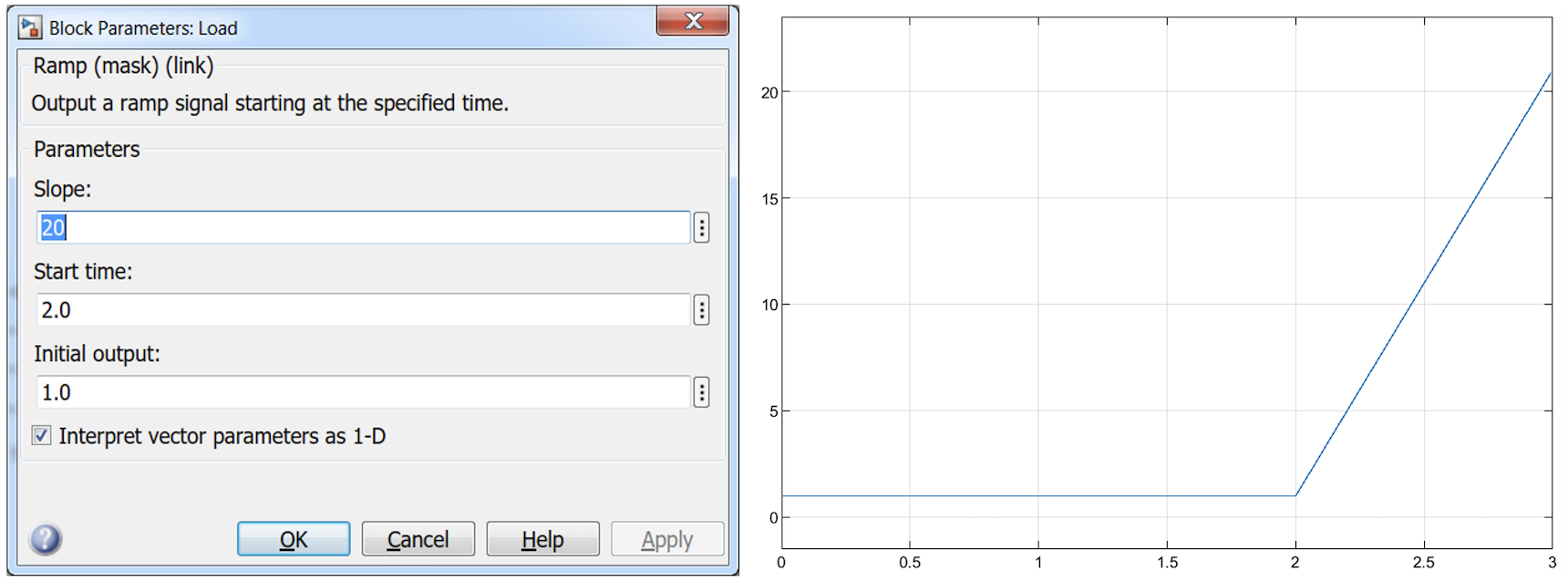Click the Block Parameters: Load title text
This screenshot has width=1568, height=582.
pos(143,28)
